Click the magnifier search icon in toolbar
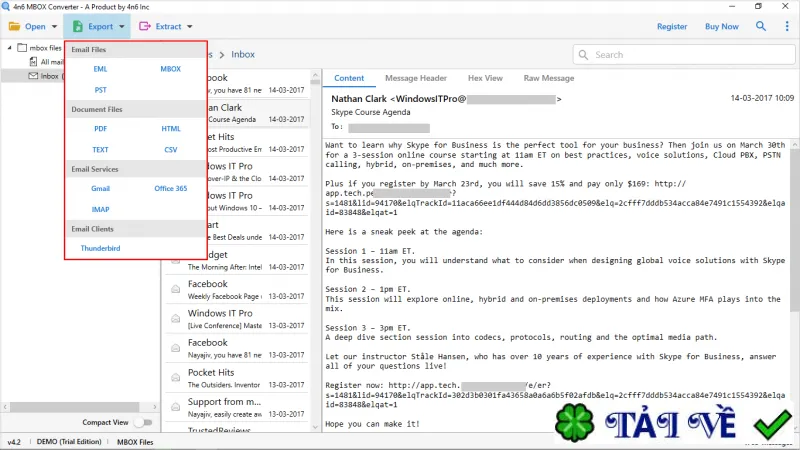This screenshot has height=450, width=800. click(x=760, y=26)
